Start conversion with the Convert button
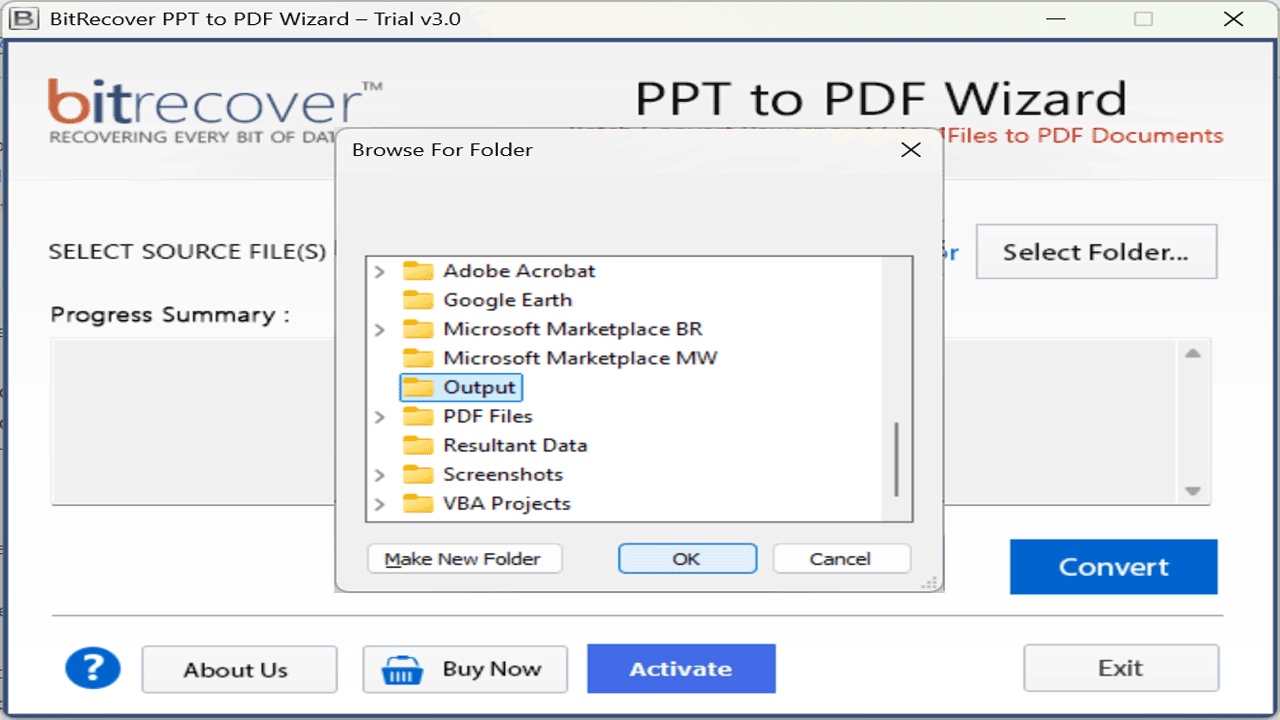 [1113, 567]
